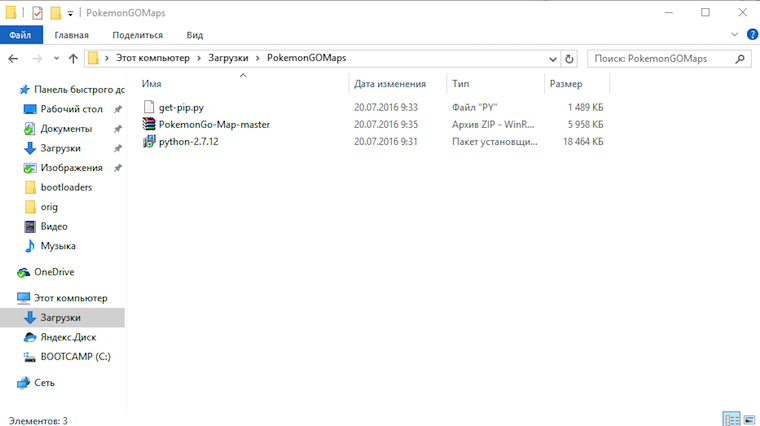Click the python-2.7.12 file name
Image resolution: width=760 pixels, height=426 pixels.
coord(189,142)
